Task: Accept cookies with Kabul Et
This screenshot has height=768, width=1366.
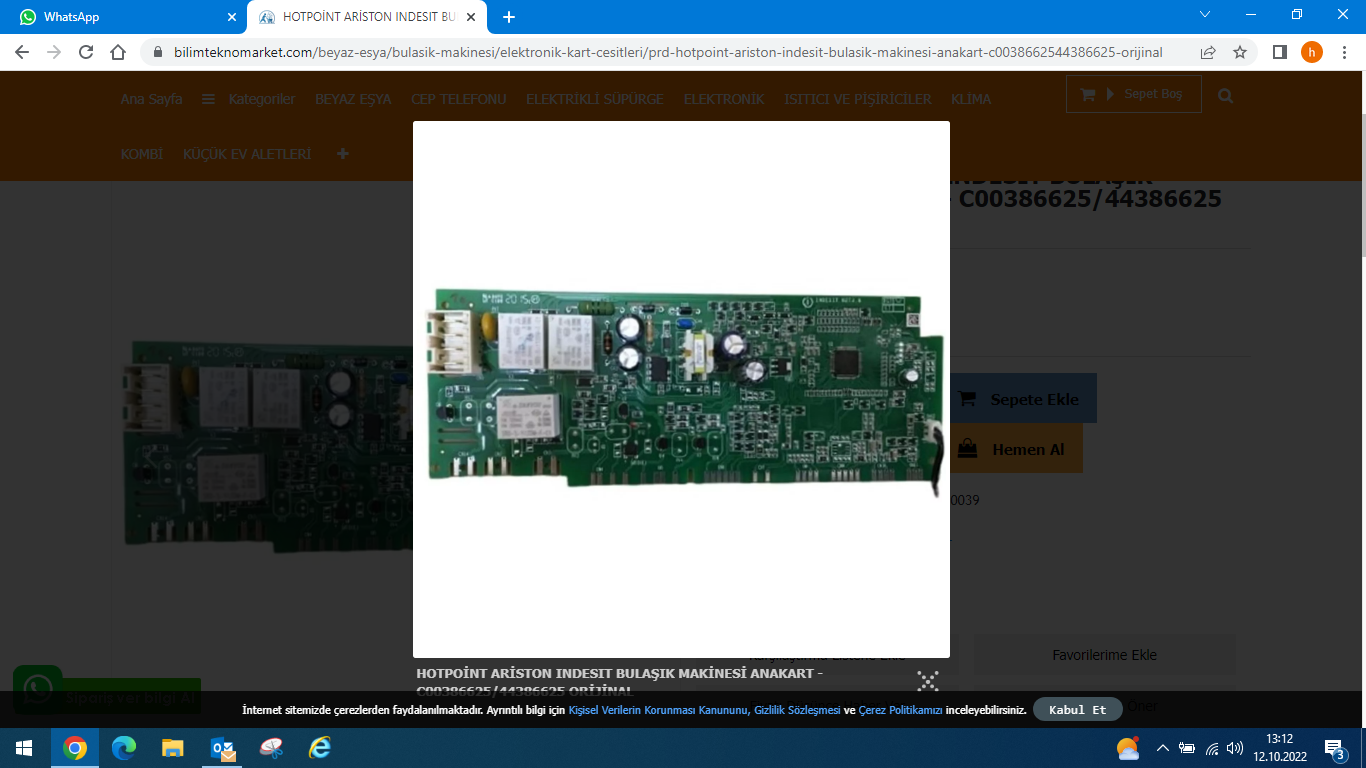Action: click(1078, 710)
